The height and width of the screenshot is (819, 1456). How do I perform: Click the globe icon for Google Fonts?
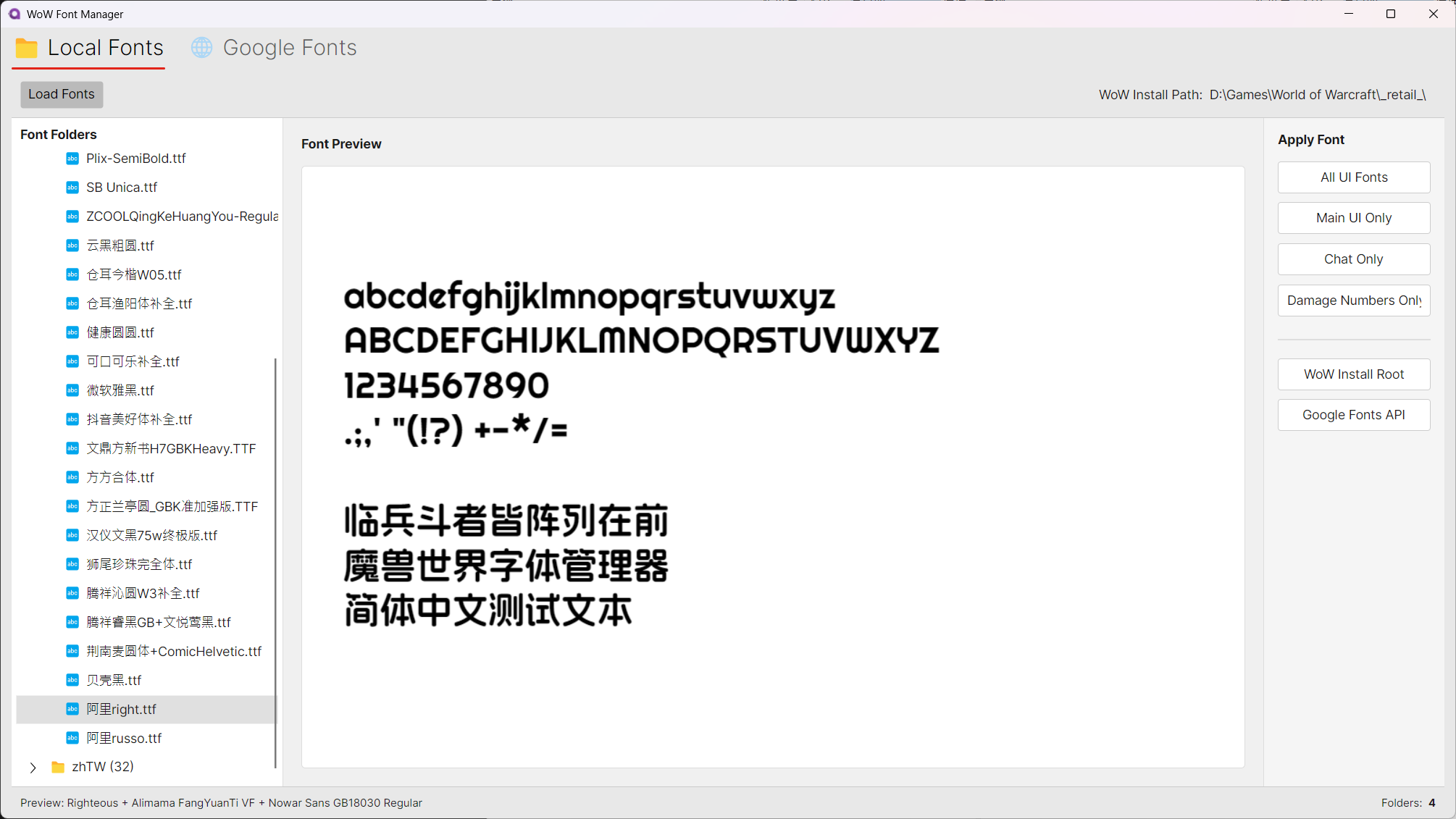201,48
